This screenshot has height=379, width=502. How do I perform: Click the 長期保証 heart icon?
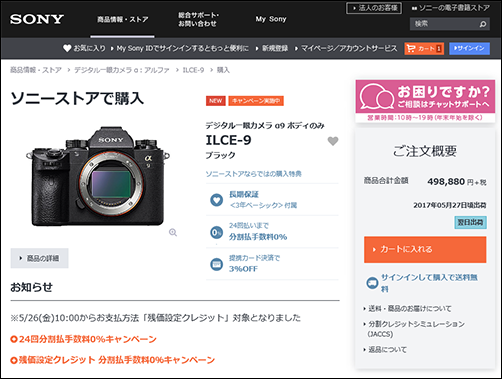tap(217, 200)
